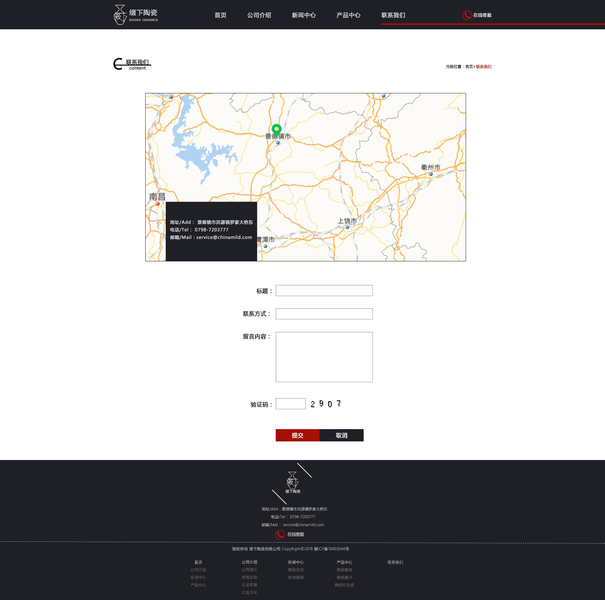Click 公司简介 under footer 公司介绍 column
Screen dimensions: 605x600
click(x=250, y=570)
